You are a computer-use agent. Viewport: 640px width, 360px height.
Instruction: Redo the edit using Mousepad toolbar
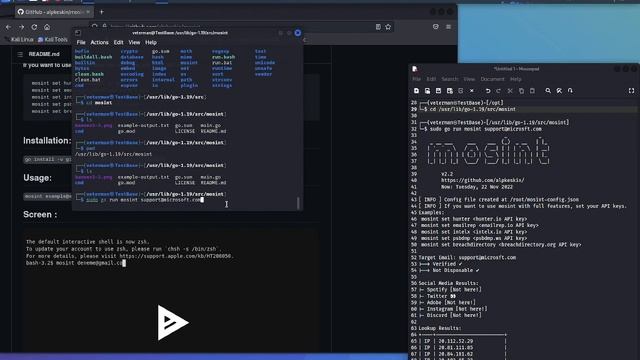[x=498, y=91]
